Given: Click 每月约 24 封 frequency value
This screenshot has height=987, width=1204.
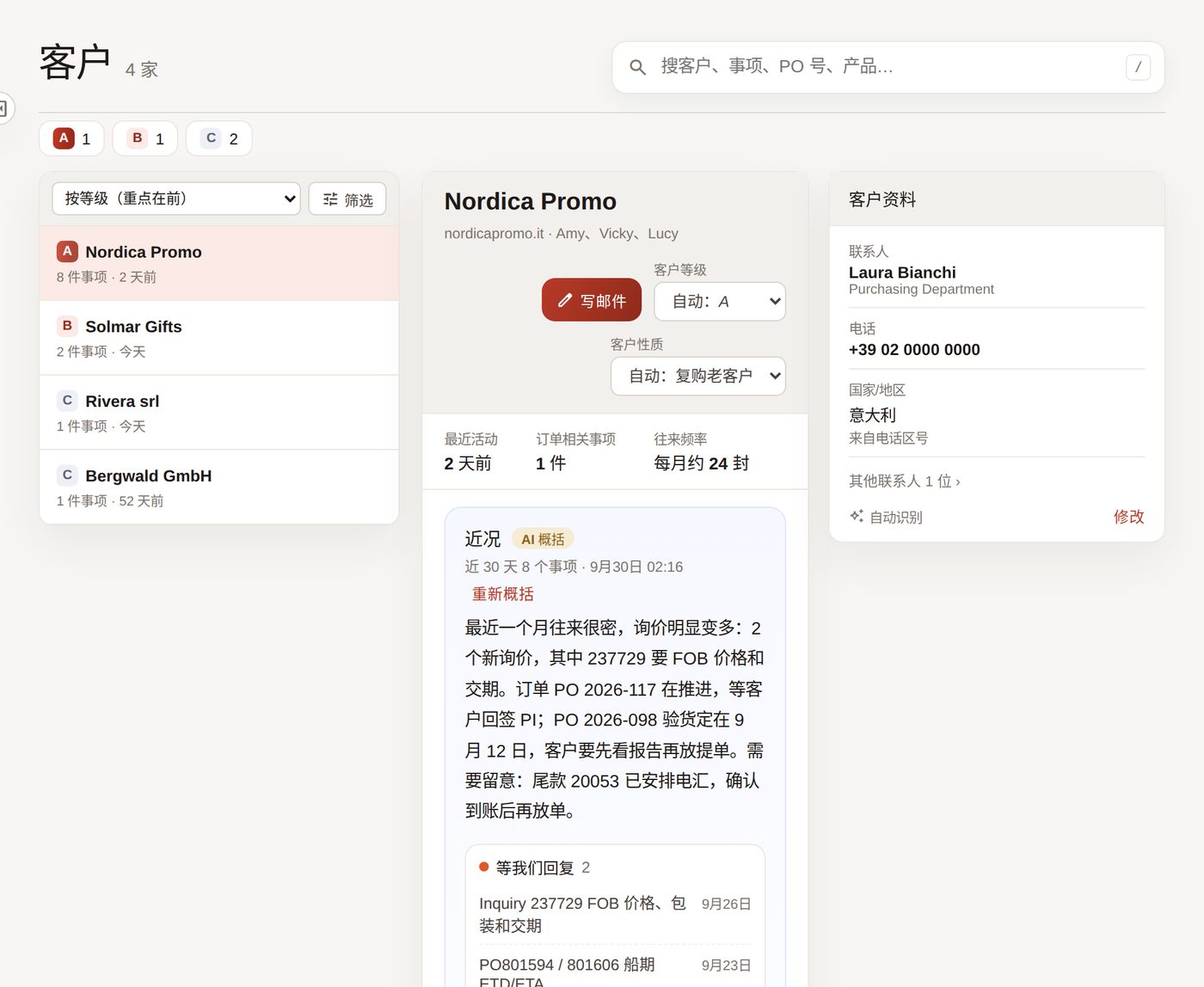Looking at the screenshot, I should pyautogui.click(x=702, y=463).
